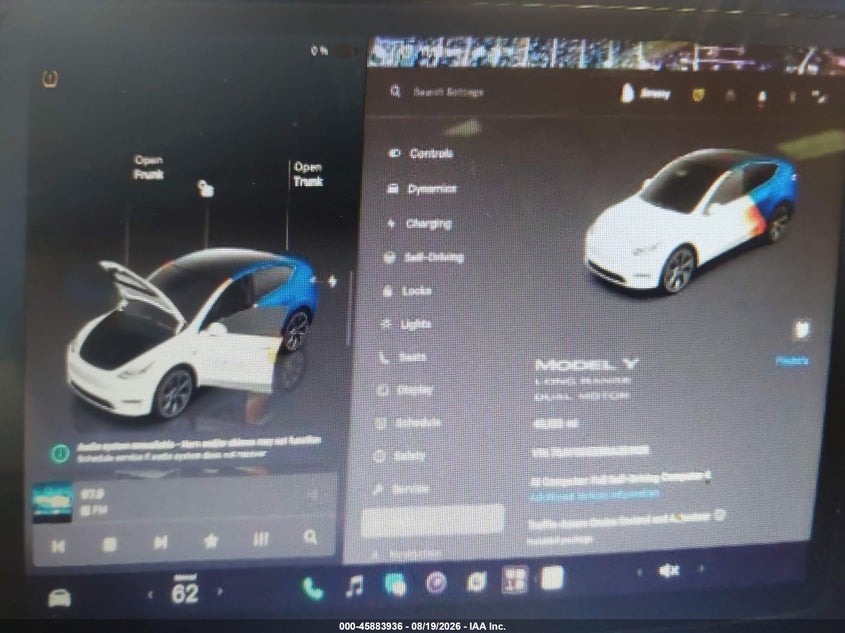Select the highlighted menu item below Service

[432, 520]
